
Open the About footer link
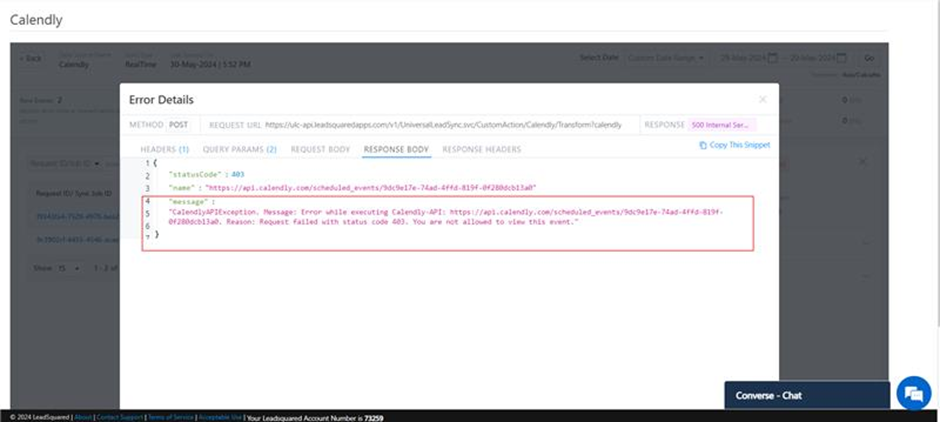tap(83, 417)
